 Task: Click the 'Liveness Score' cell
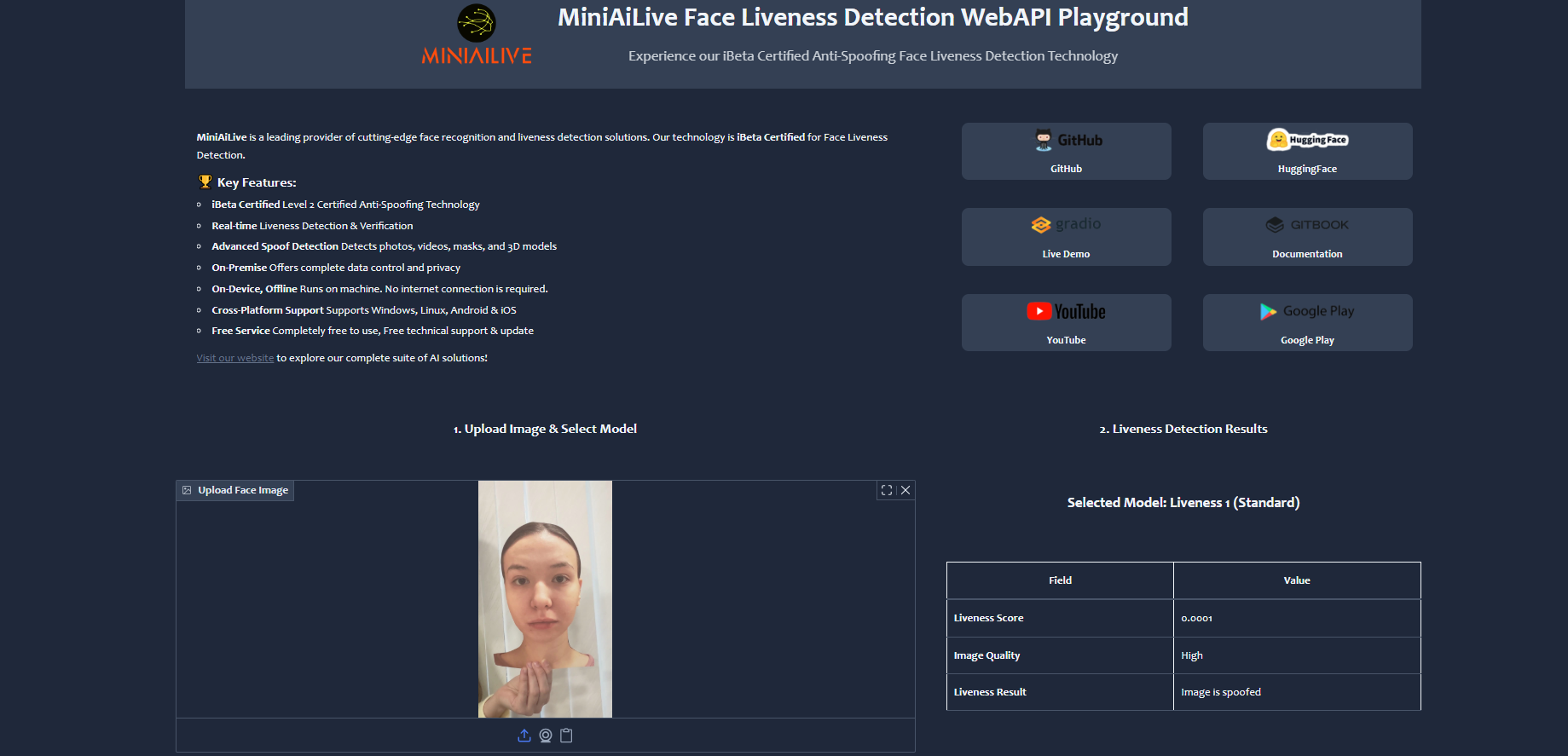coord(1060,618)
